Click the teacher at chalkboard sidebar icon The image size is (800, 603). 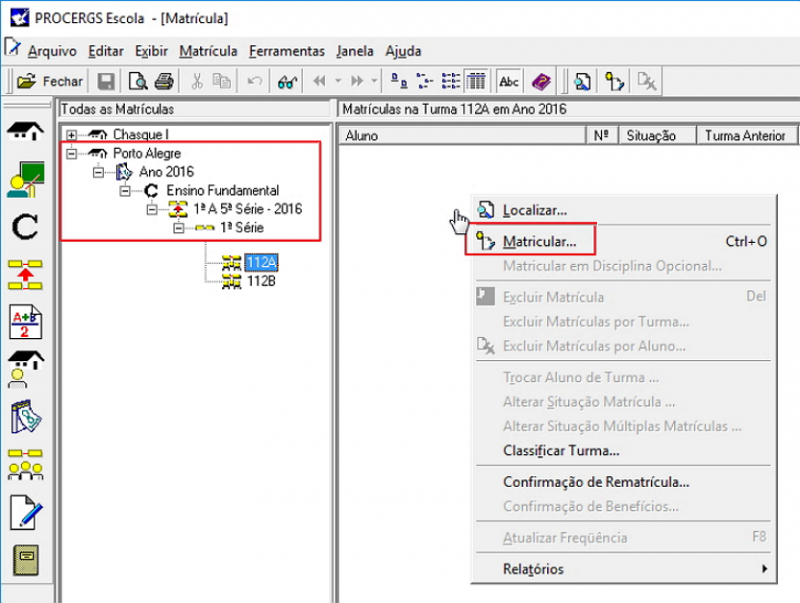tap(26, 180)
